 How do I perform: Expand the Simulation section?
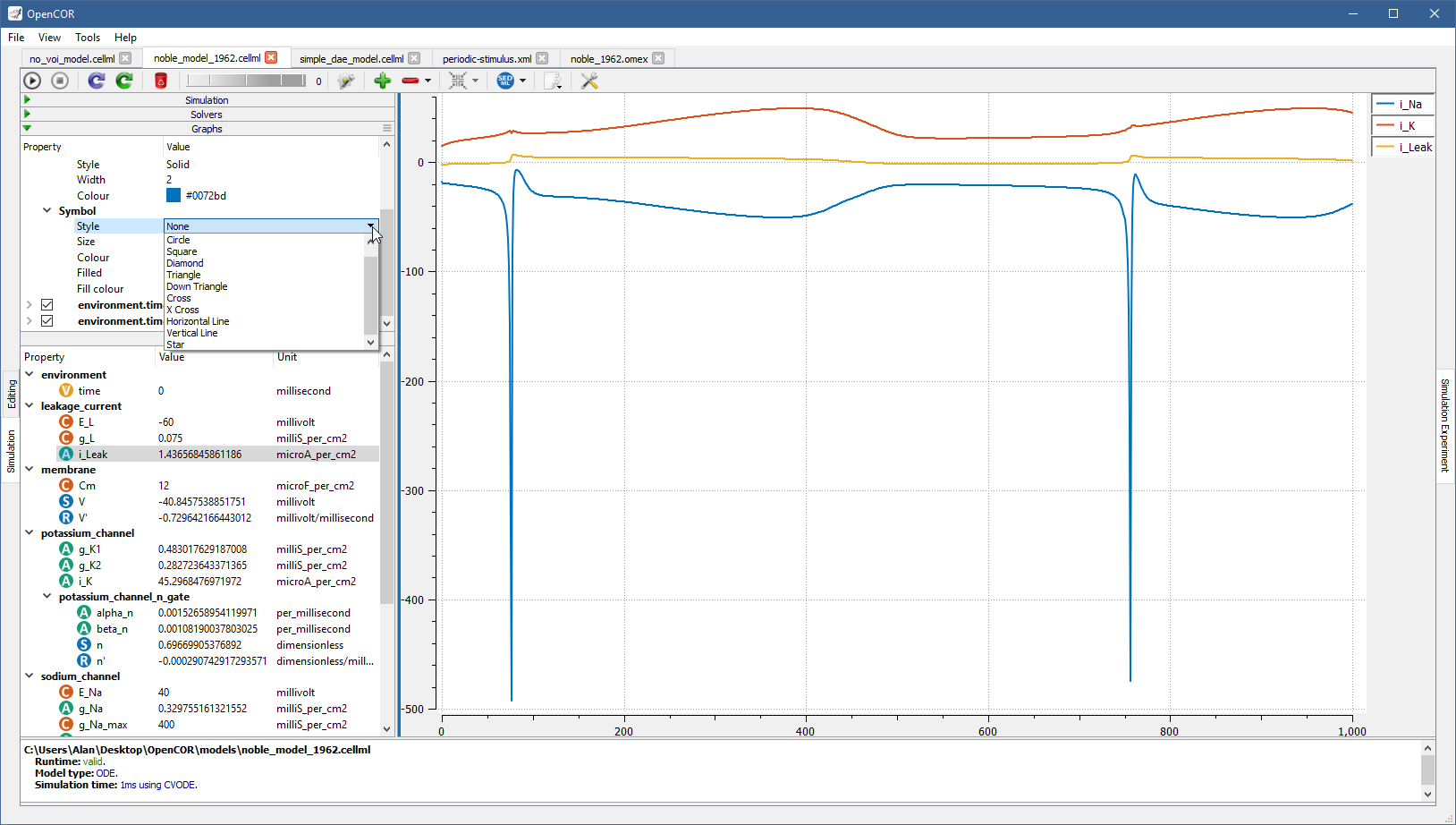point(207,100)
